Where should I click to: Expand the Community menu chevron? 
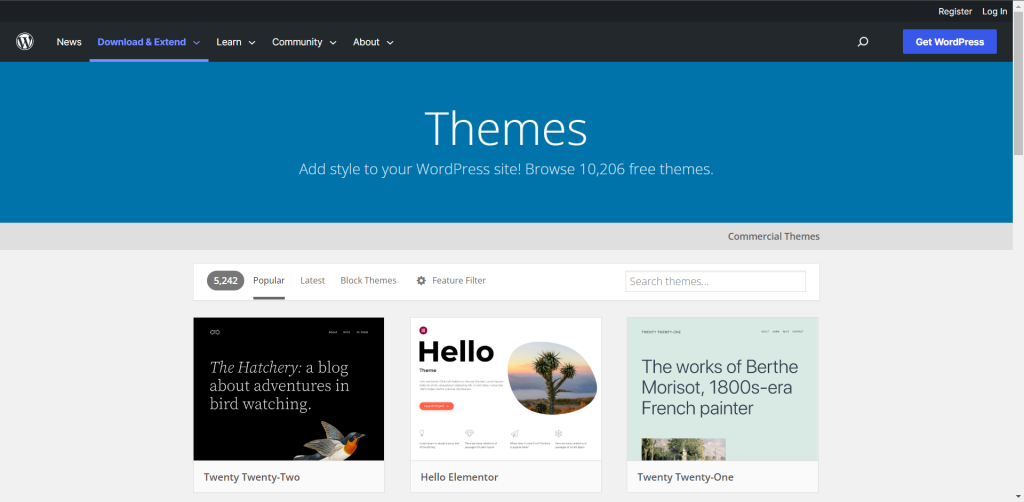coord(333,42)
